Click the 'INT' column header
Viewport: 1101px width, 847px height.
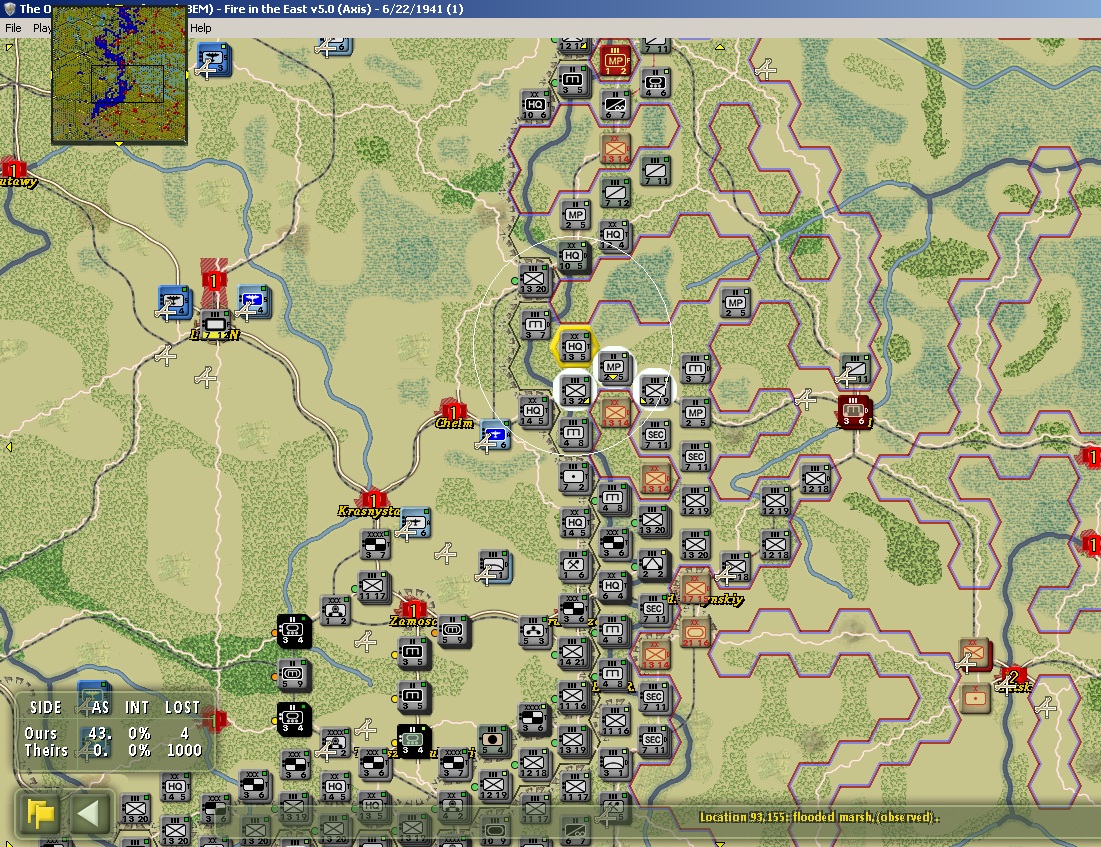click(137, 707)
